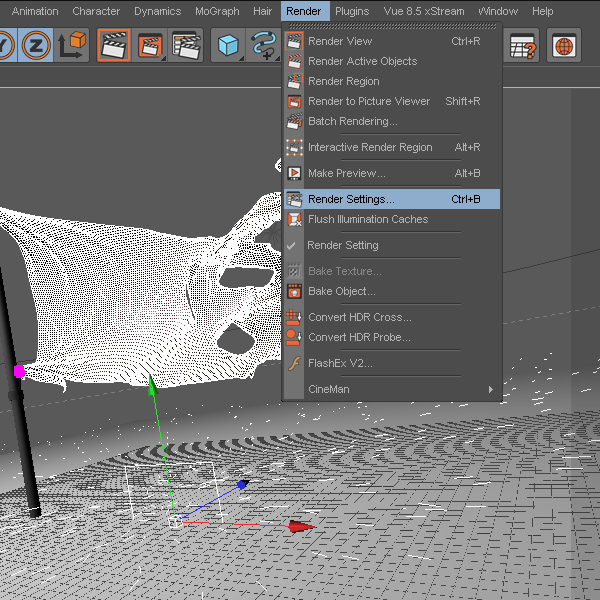Click the Render Active Objects icon

click(294, 61)
